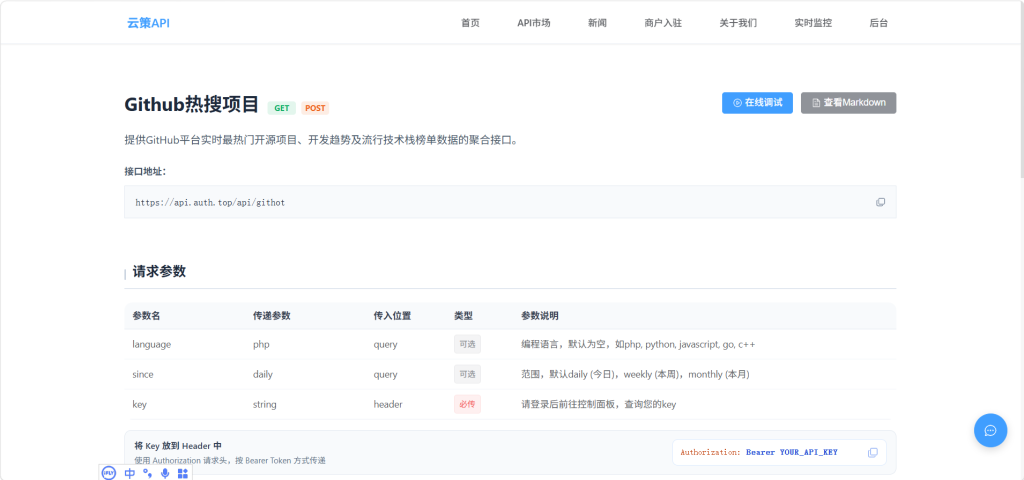Click the iFLY input method logo
The width and height of the screenshot is (1024, 480).
(x=108, y=473)
